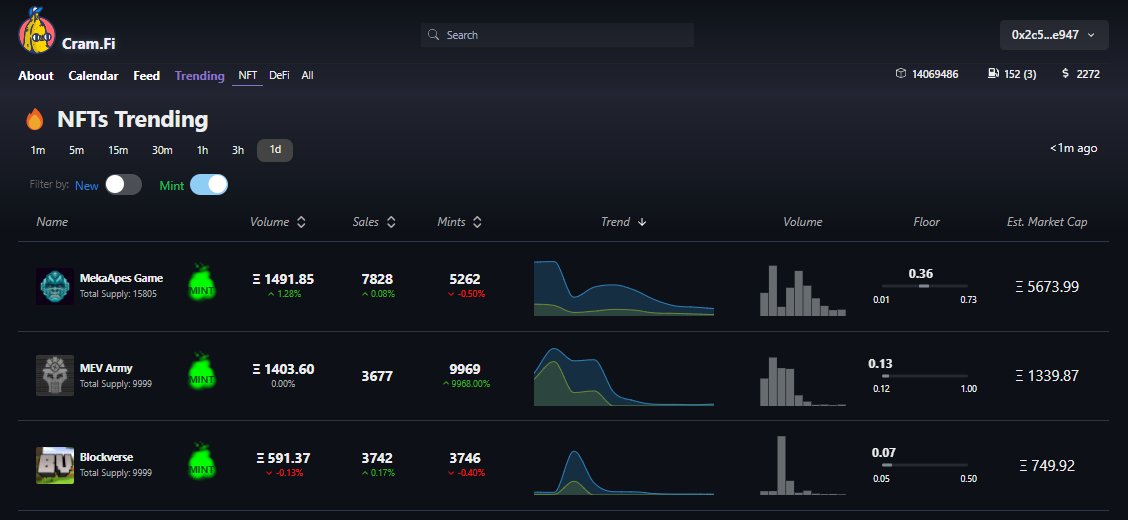Sort by the Sales column arrows
The height and width of the screenshot is (520, 1128).
pos(391,222)
